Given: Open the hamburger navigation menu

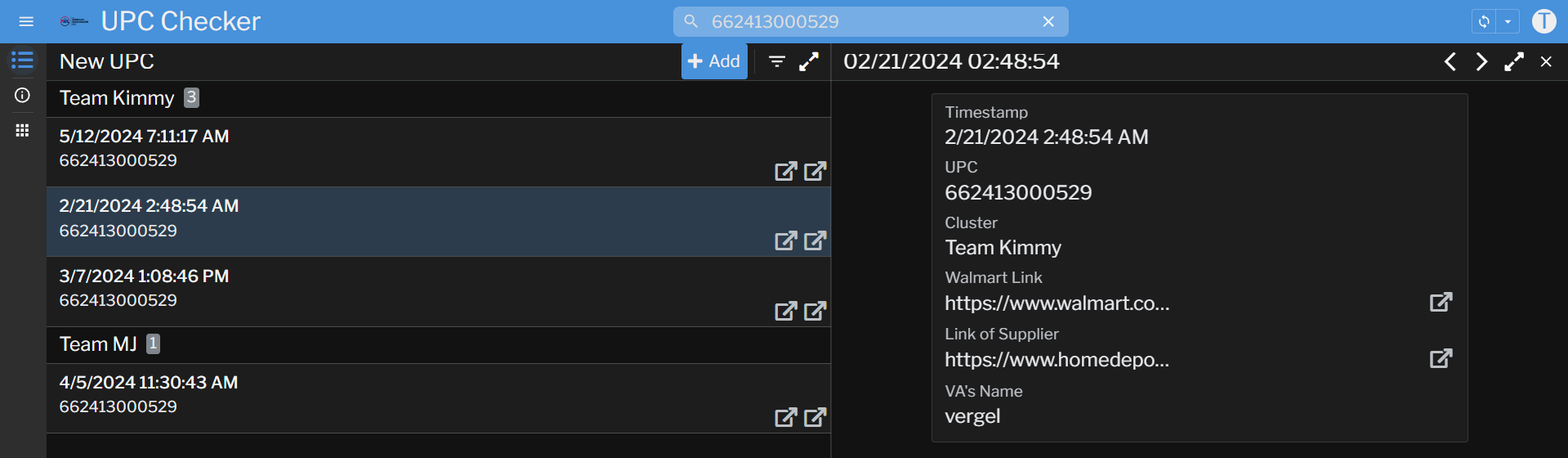Looking at the screenshot, I should click(26, 21).
